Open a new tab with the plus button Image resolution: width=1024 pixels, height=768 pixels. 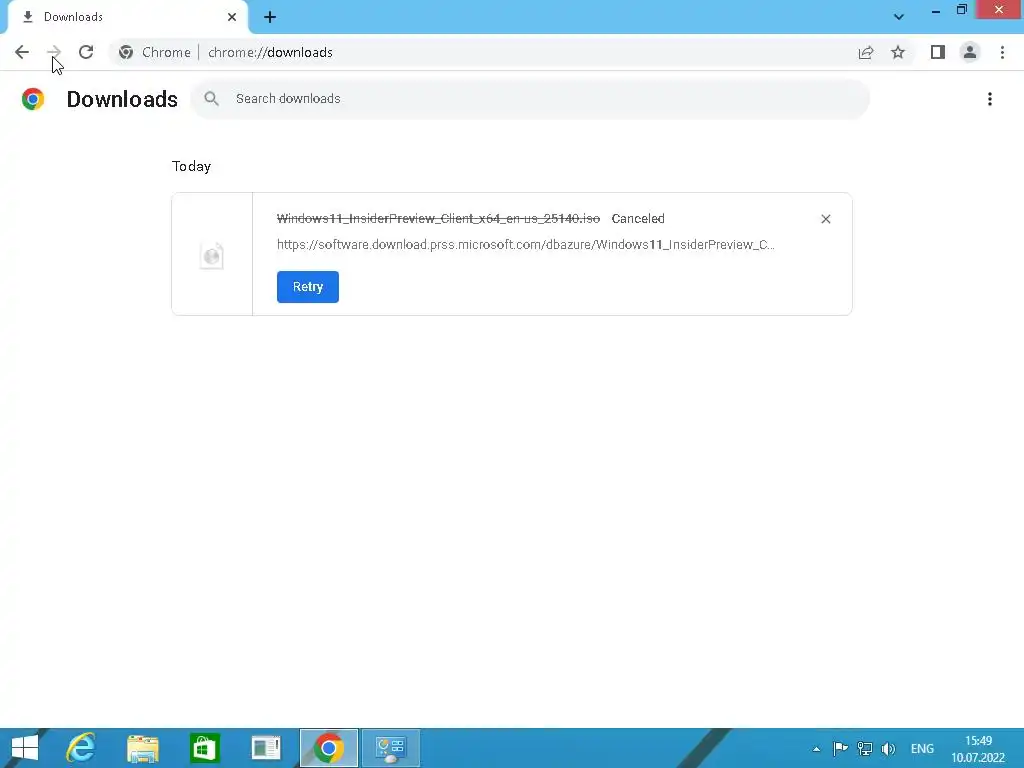[270, 17]
